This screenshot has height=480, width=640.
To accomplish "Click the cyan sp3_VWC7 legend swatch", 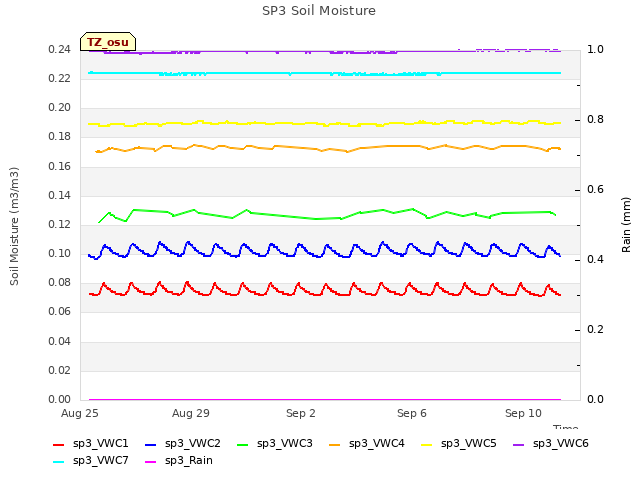I will point(59,462).
